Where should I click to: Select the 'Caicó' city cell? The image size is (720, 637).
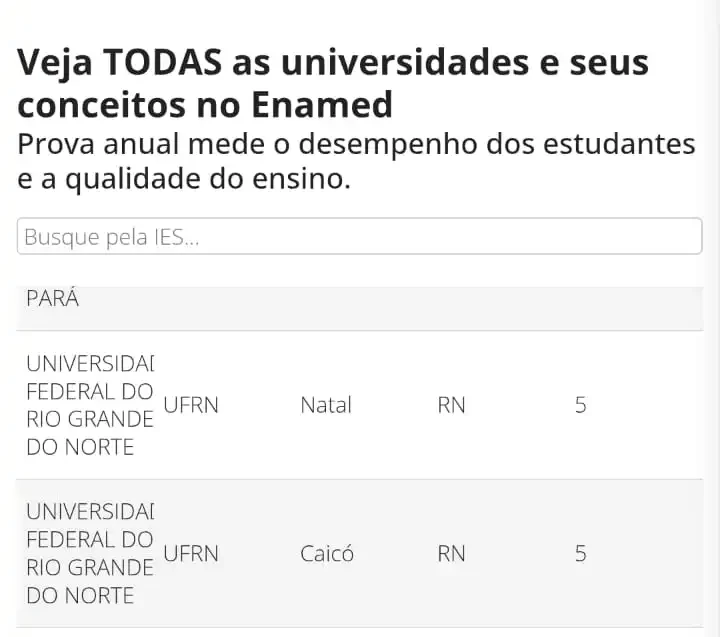[327, 553]
